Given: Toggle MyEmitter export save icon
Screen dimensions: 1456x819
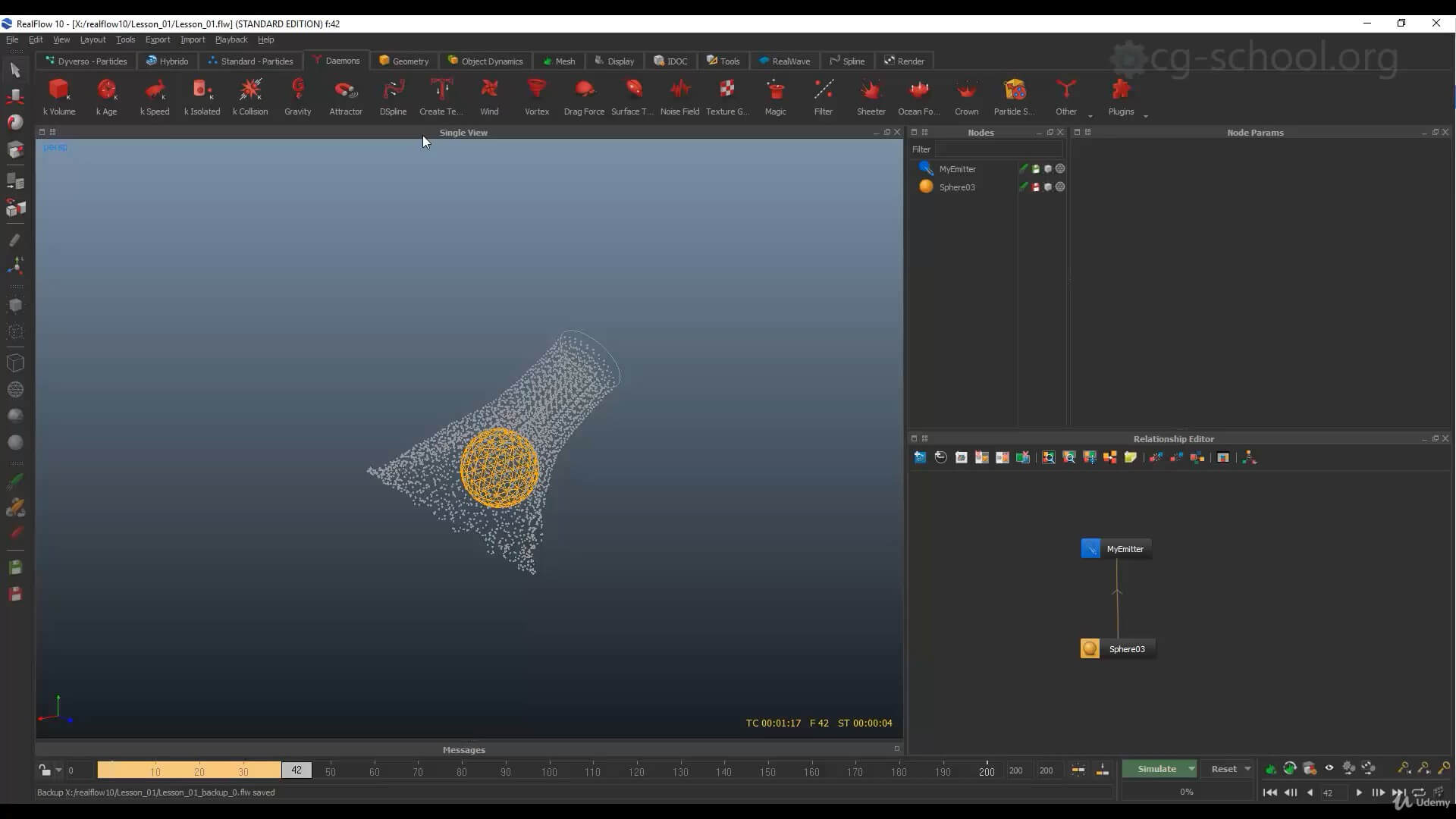Looking at the screenshot, I should tap(1036, 169).
